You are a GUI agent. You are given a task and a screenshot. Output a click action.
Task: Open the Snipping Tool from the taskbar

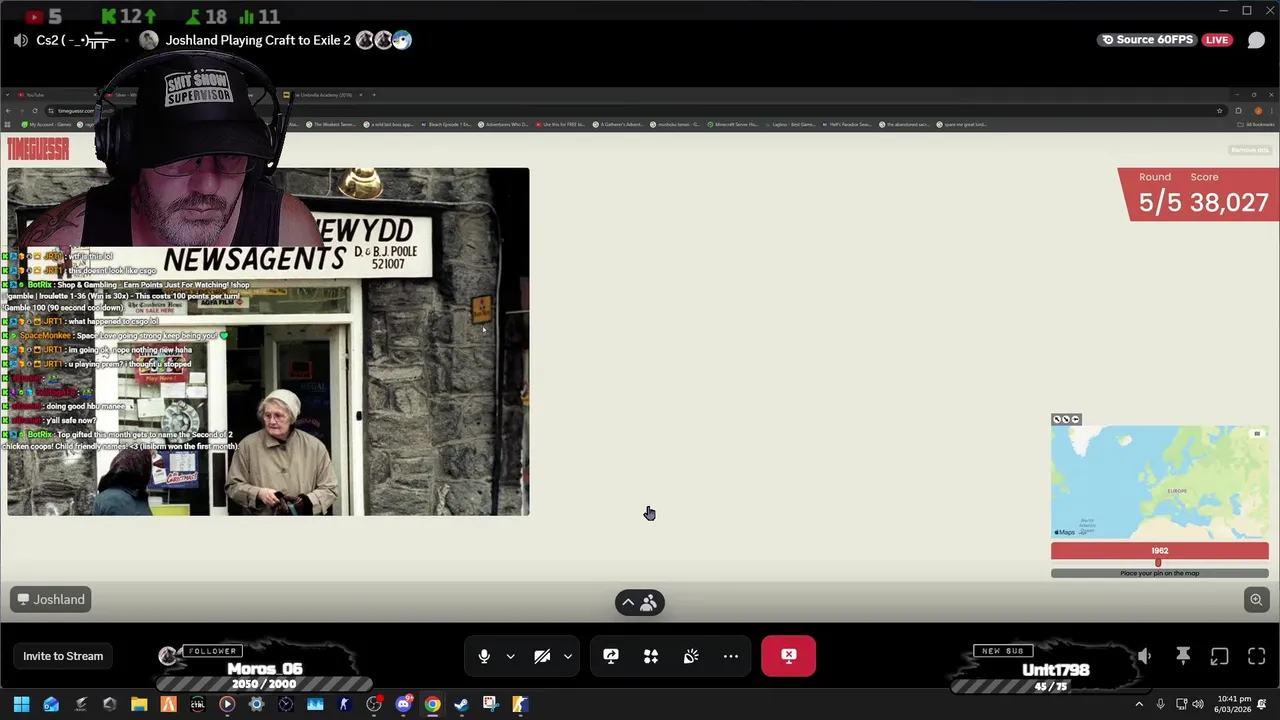tap(490, 704)
